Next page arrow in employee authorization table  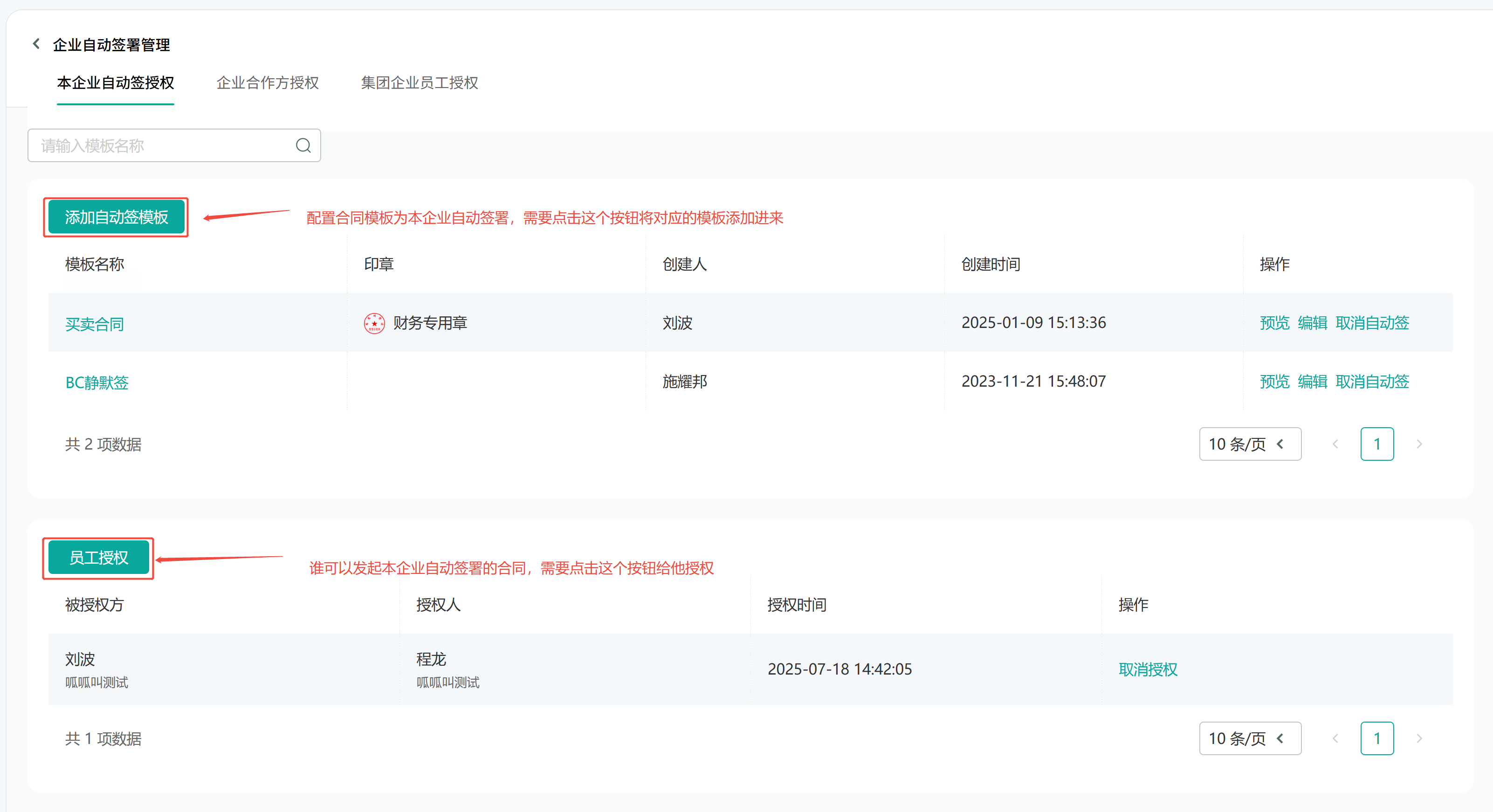(x=1419, y=738)
